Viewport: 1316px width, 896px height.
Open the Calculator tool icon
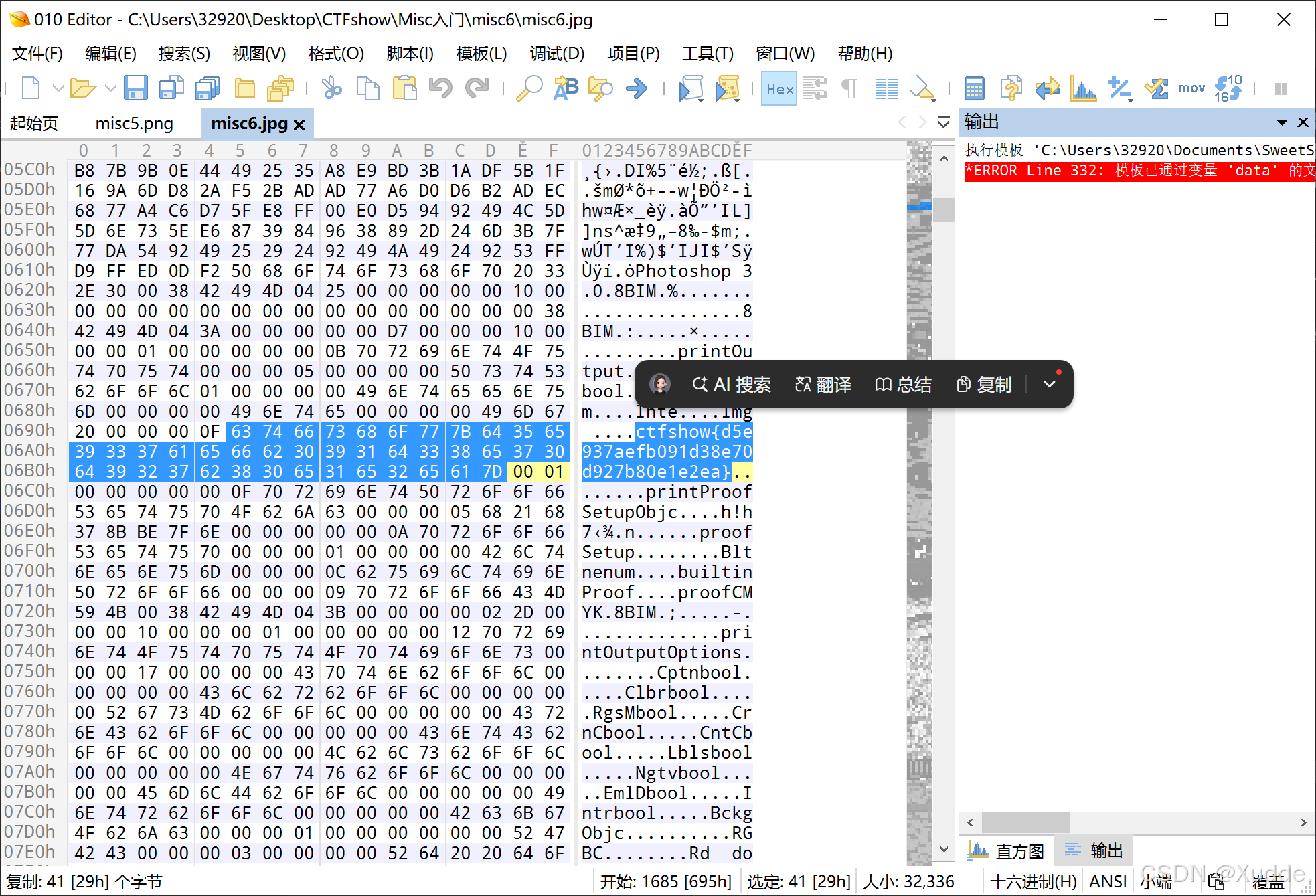pos(975,88)
